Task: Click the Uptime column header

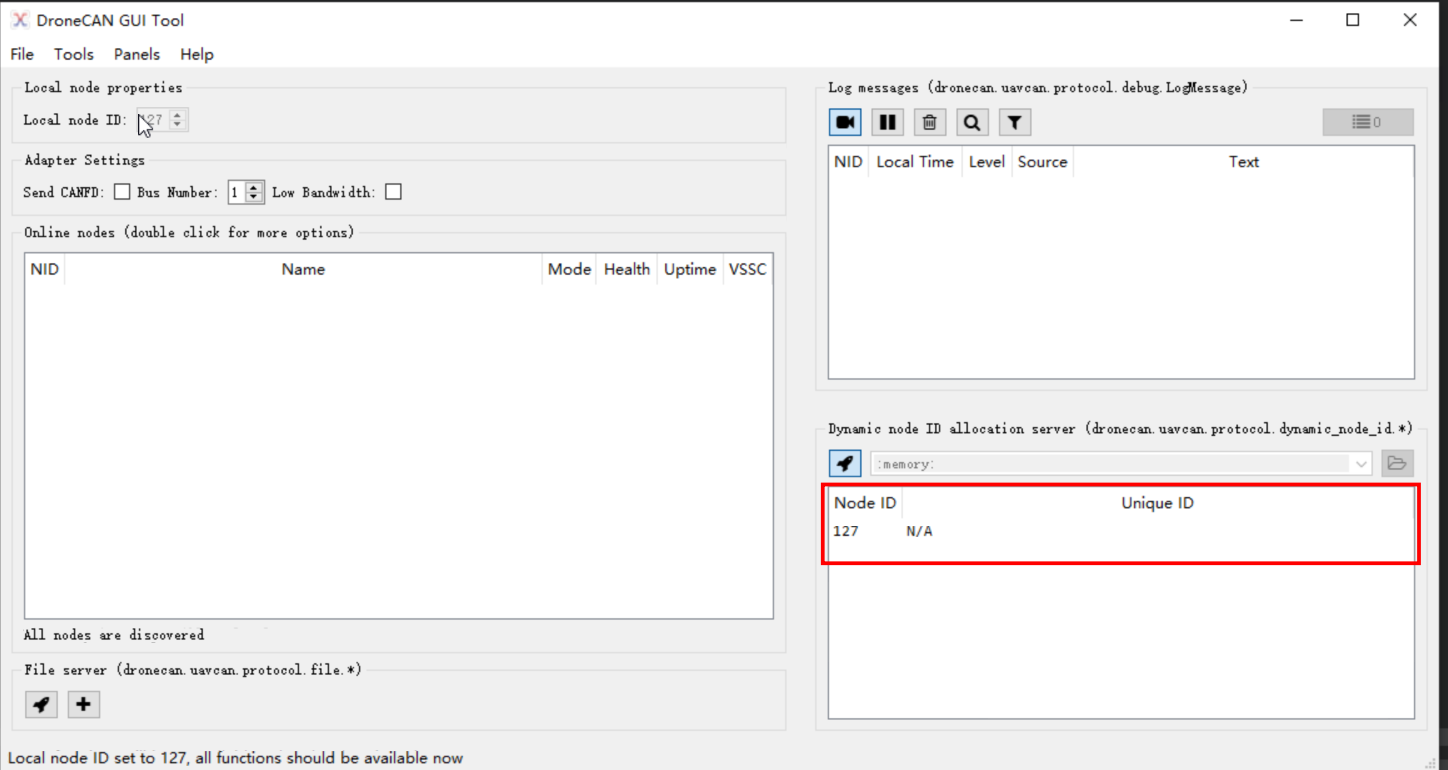Action: (x=689, y=269)
